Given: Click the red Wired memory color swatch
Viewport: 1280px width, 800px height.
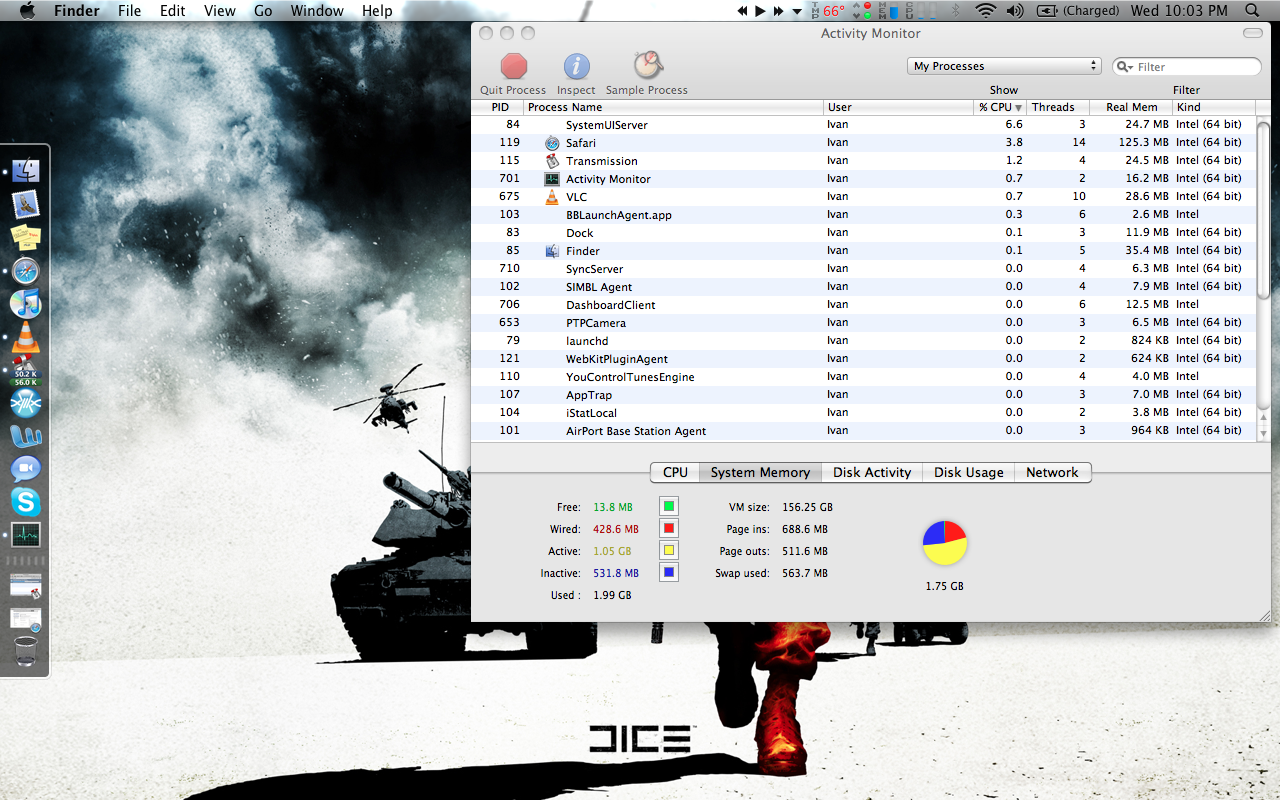Looking at the screenshot, I should 669,529.
